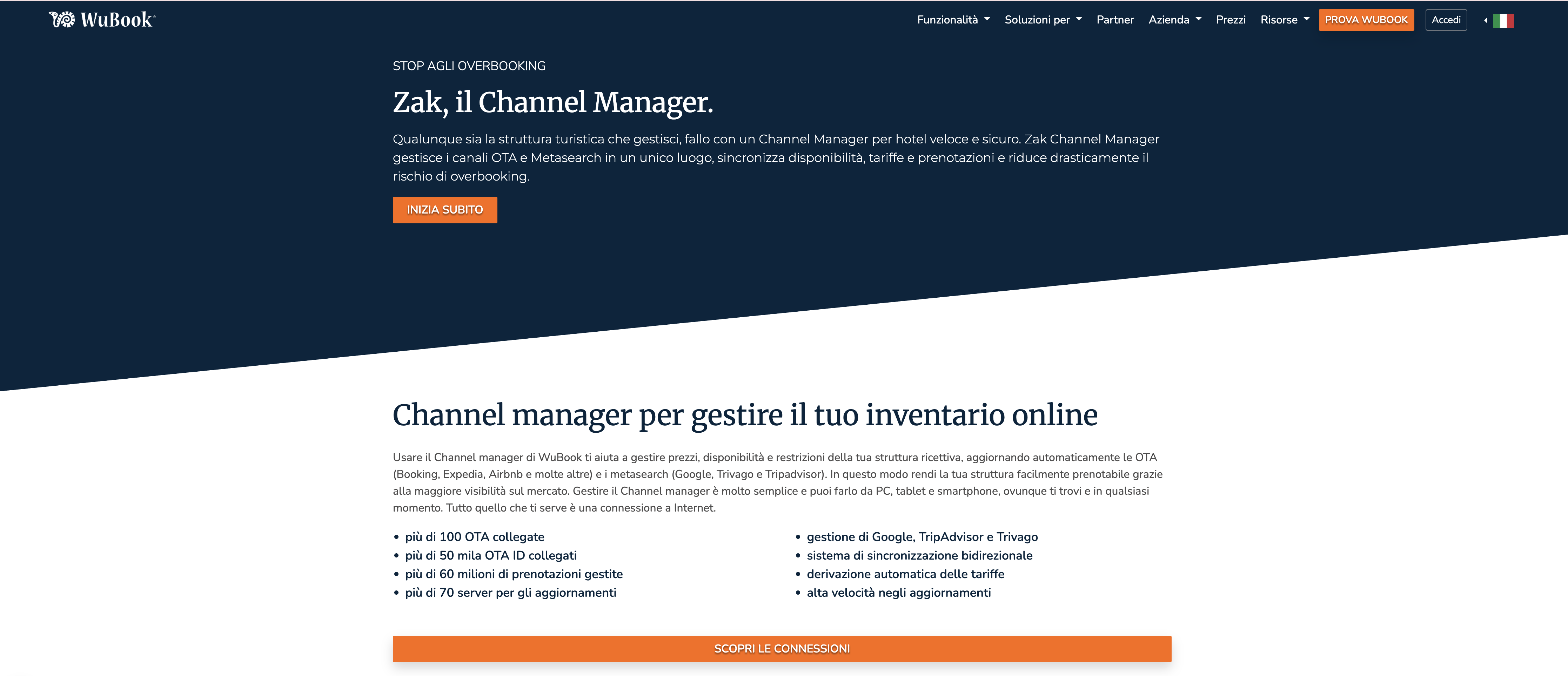Image resolution: width=1568 pixels, height=676 pixels.
Task: Click the INIZIA SUBITO button
Action: pyautogui.click(x=445, y=210)
